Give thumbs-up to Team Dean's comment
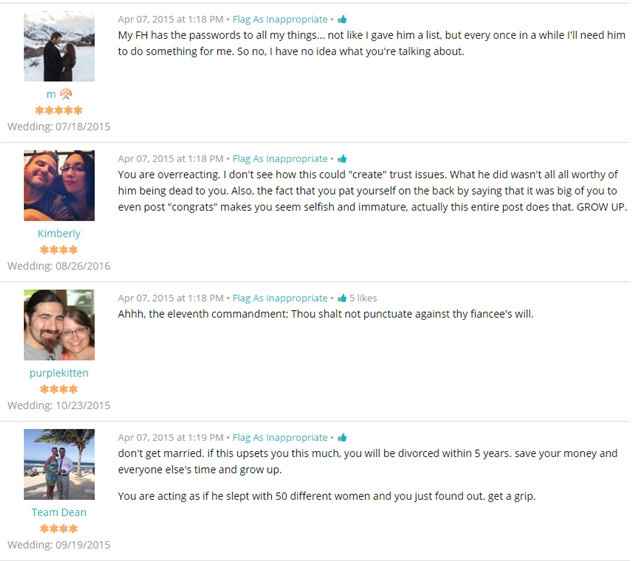Image resolution: width=635 pixels, height=561 pixels. click(x=342, y=437)
